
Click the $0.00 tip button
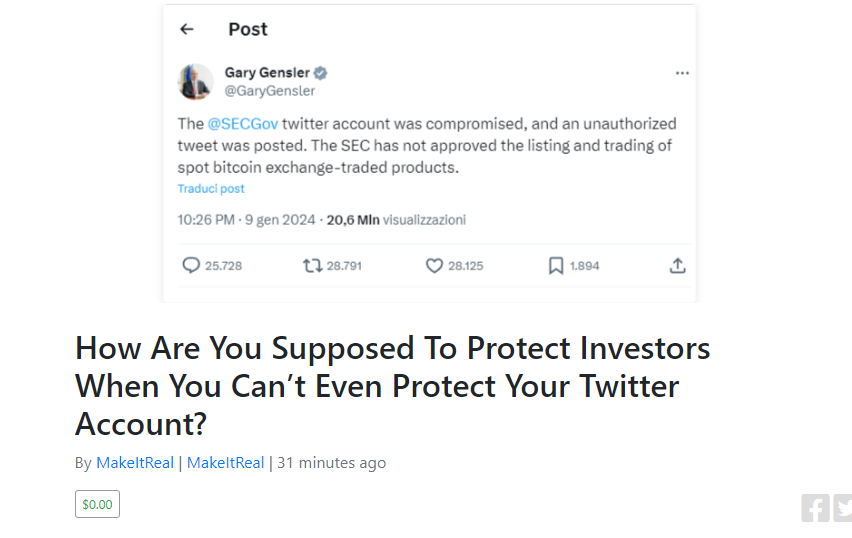coord(97,504)
